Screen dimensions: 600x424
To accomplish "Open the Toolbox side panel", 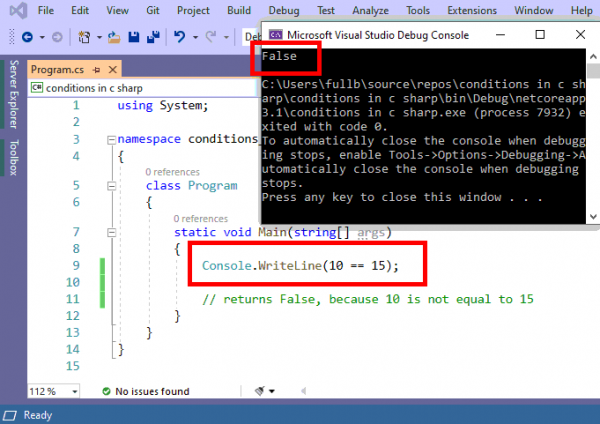I will point(13,158).
